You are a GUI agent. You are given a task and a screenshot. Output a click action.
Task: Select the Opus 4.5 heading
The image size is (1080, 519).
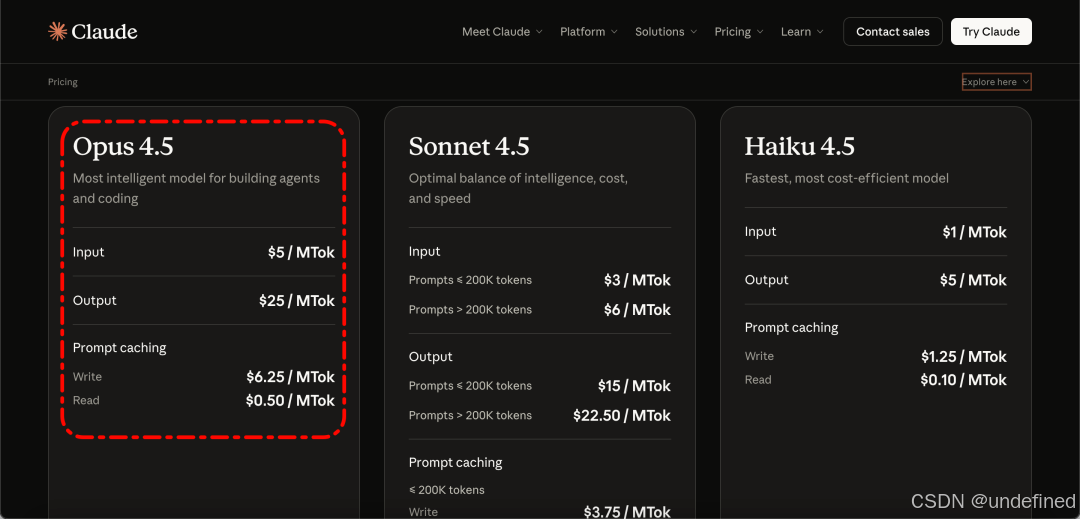coord(123,147)
